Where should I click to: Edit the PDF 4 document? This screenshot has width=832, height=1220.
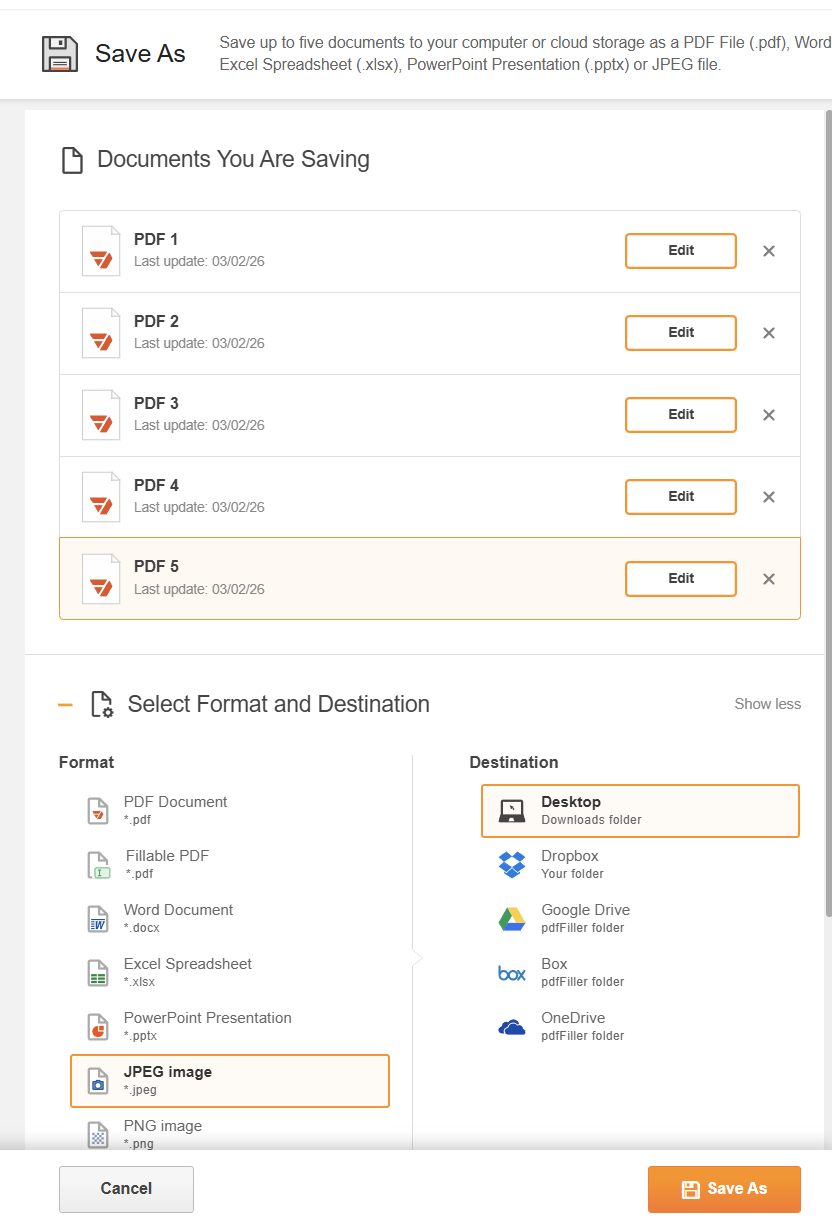tap(681, 497)
